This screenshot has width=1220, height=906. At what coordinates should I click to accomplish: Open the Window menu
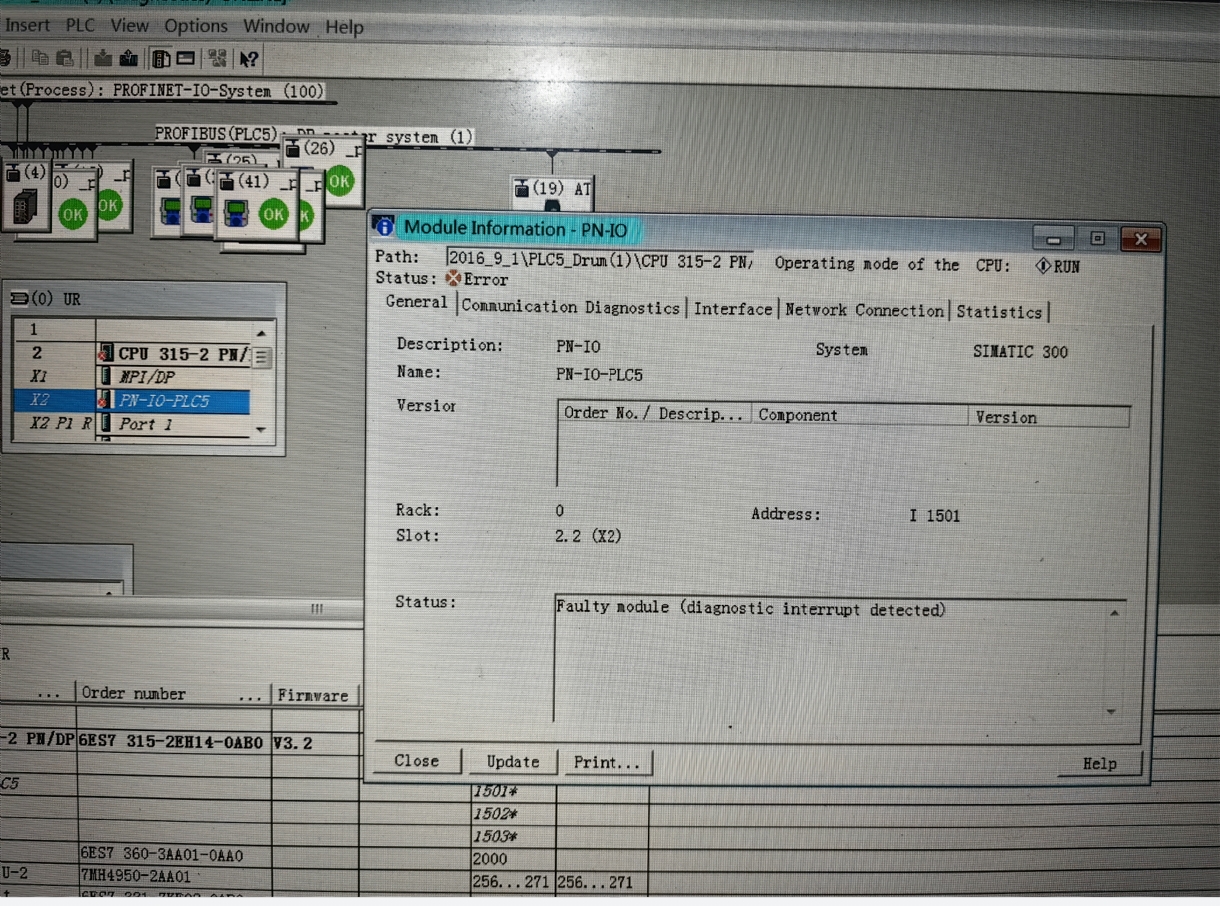click(276, 26)
